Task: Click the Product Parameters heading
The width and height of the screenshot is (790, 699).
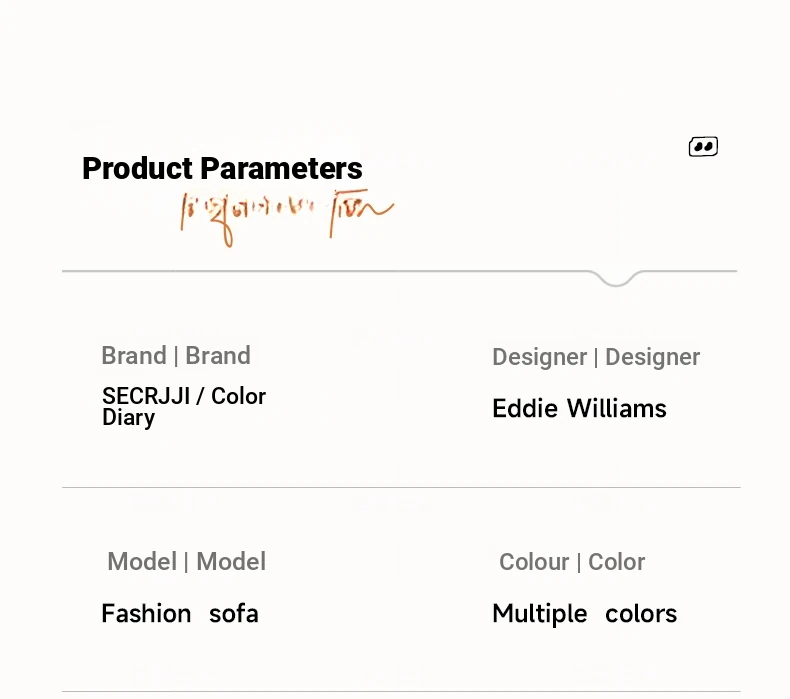Action: point(222,168)
